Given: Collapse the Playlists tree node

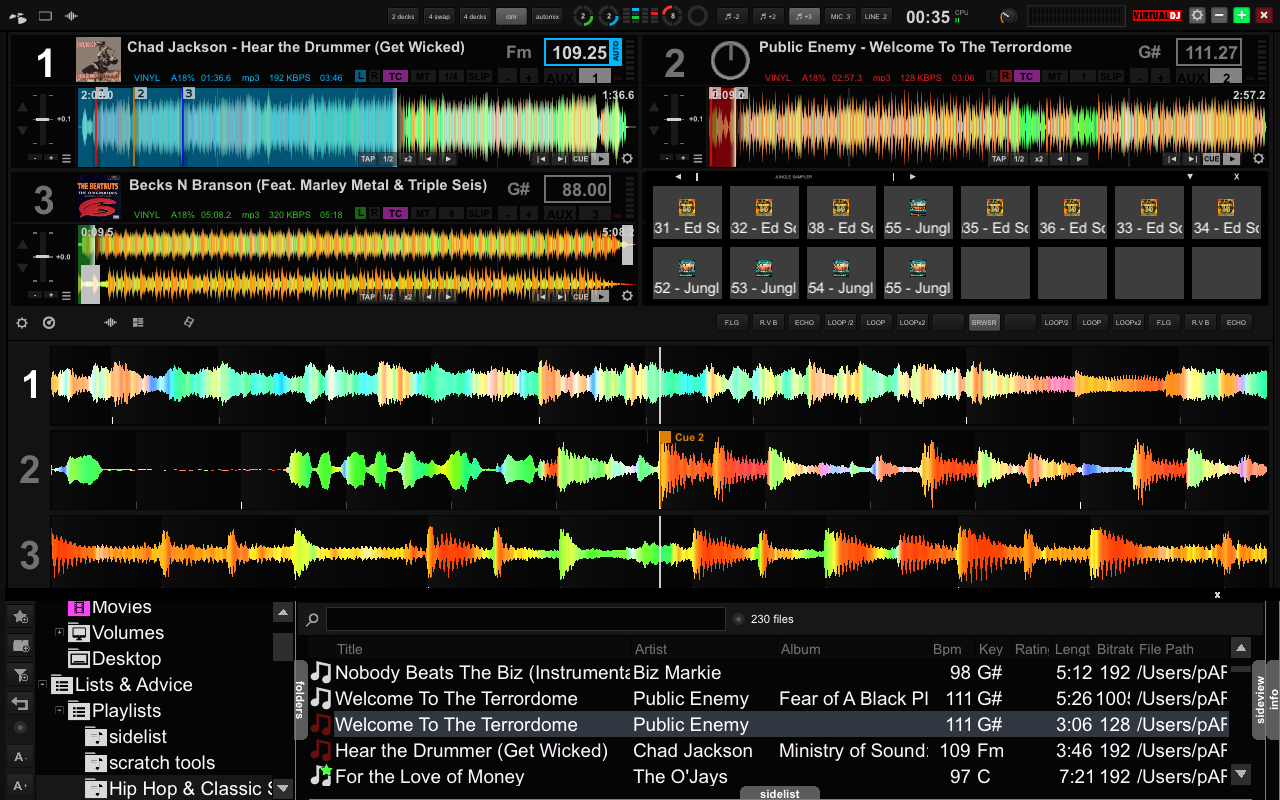Looking at the screenshot, I should click(x=59, y=711).
